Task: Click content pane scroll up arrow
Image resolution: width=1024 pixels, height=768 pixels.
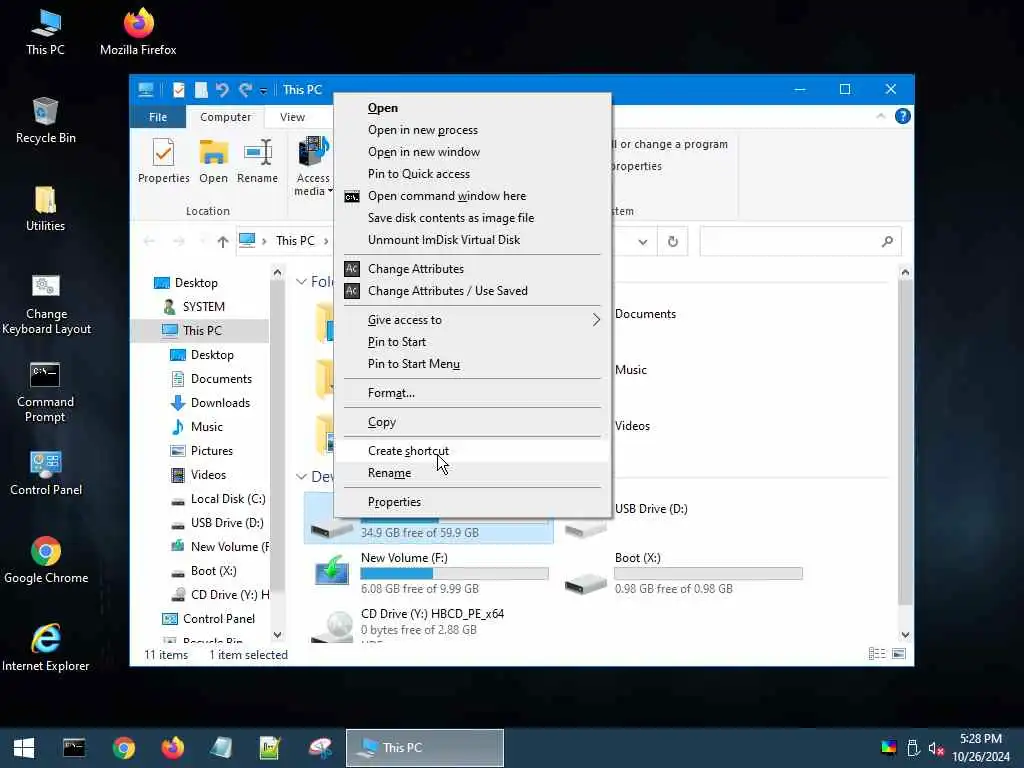Action: (905, 272)
